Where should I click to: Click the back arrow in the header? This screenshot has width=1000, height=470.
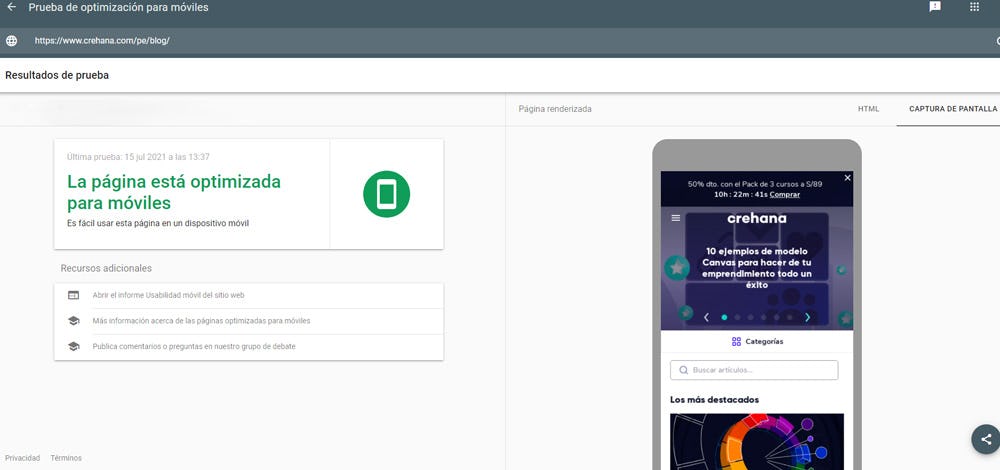(12, 7)
